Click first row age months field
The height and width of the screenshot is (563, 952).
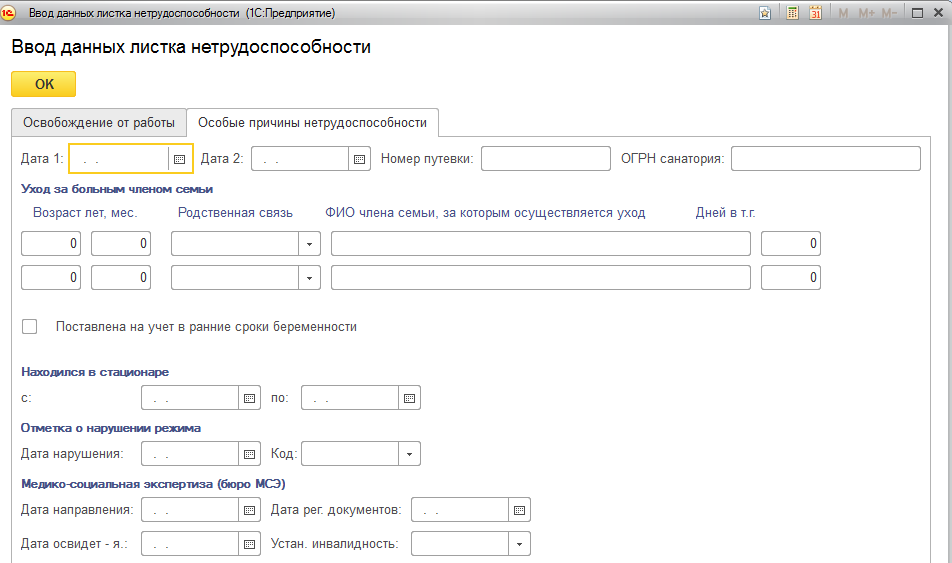coord(121,244)
